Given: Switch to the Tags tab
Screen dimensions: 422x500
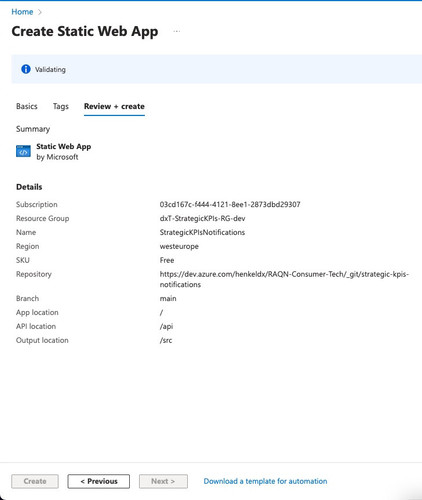Looking at the screenshot, I should click(61, 106).
